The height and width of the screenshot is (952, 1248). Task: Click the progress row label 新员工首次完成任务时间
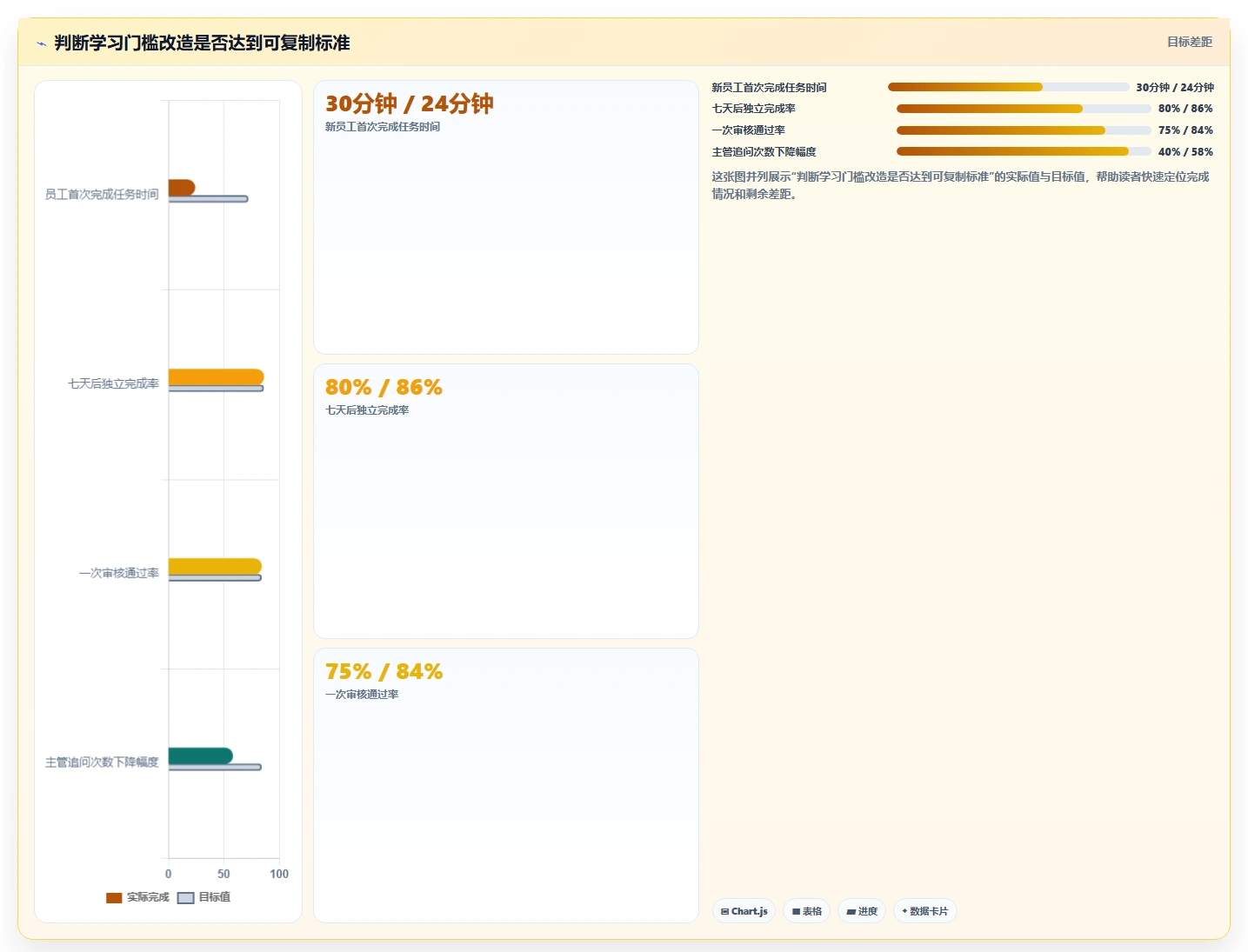tap(769, 87)
